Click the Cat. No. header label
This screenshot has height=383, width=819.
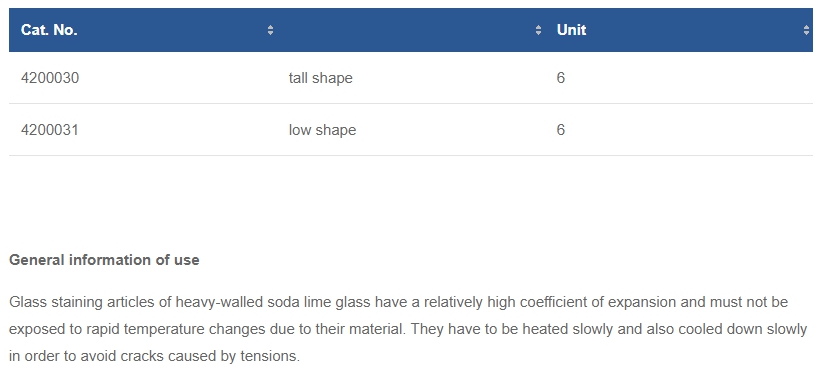[x=49, y=30]
